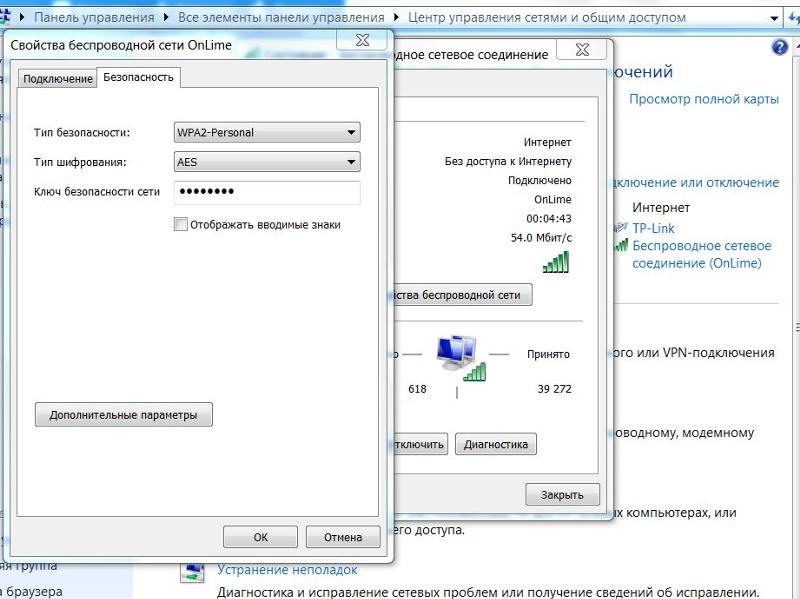Click the Устранение неполадок icon
The width and height of the screenshot is (800, 599).
point(192,572)
